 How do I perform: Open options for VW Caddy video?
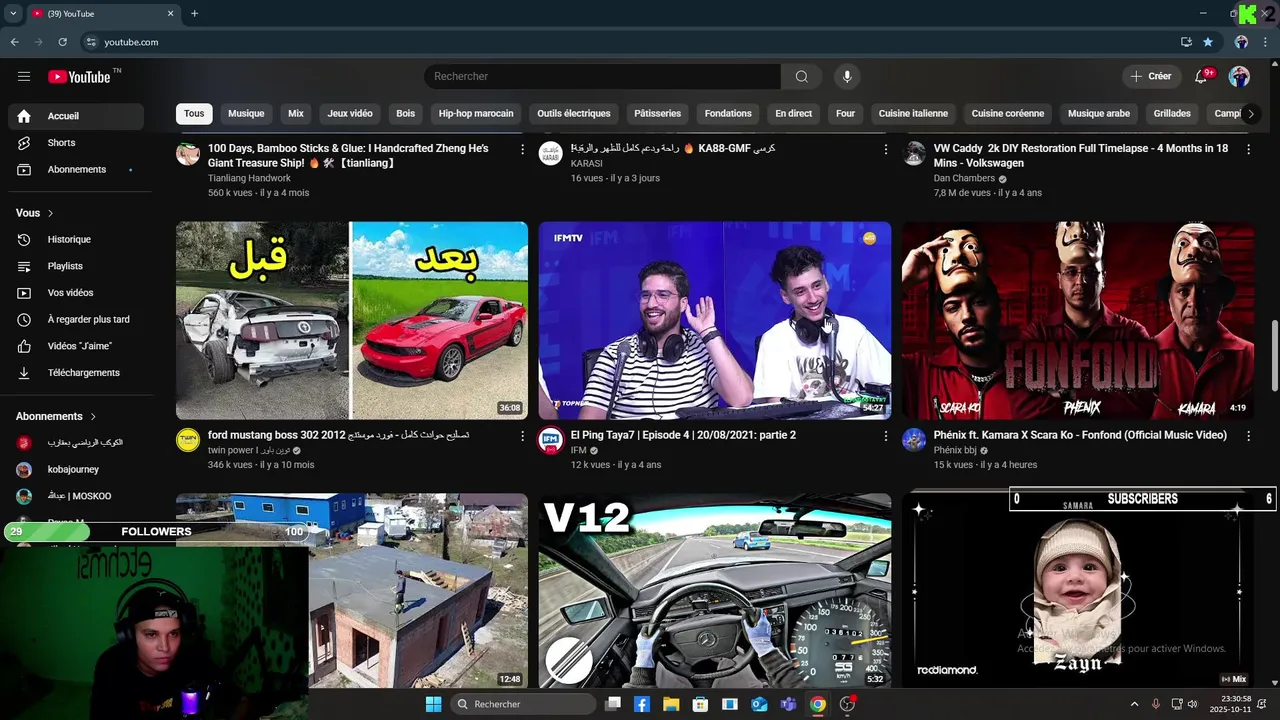pos(1248,149)
